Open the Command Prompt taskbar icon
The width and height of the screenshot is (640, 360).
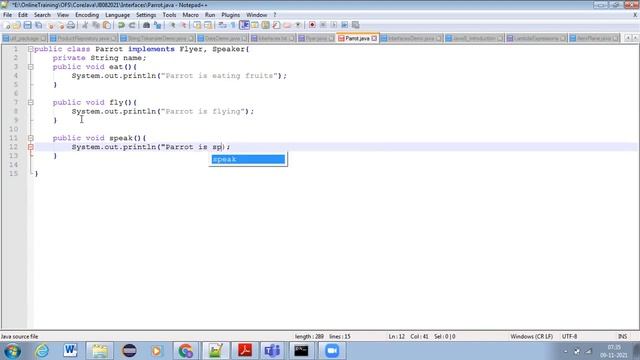click(x=301, y=351)
